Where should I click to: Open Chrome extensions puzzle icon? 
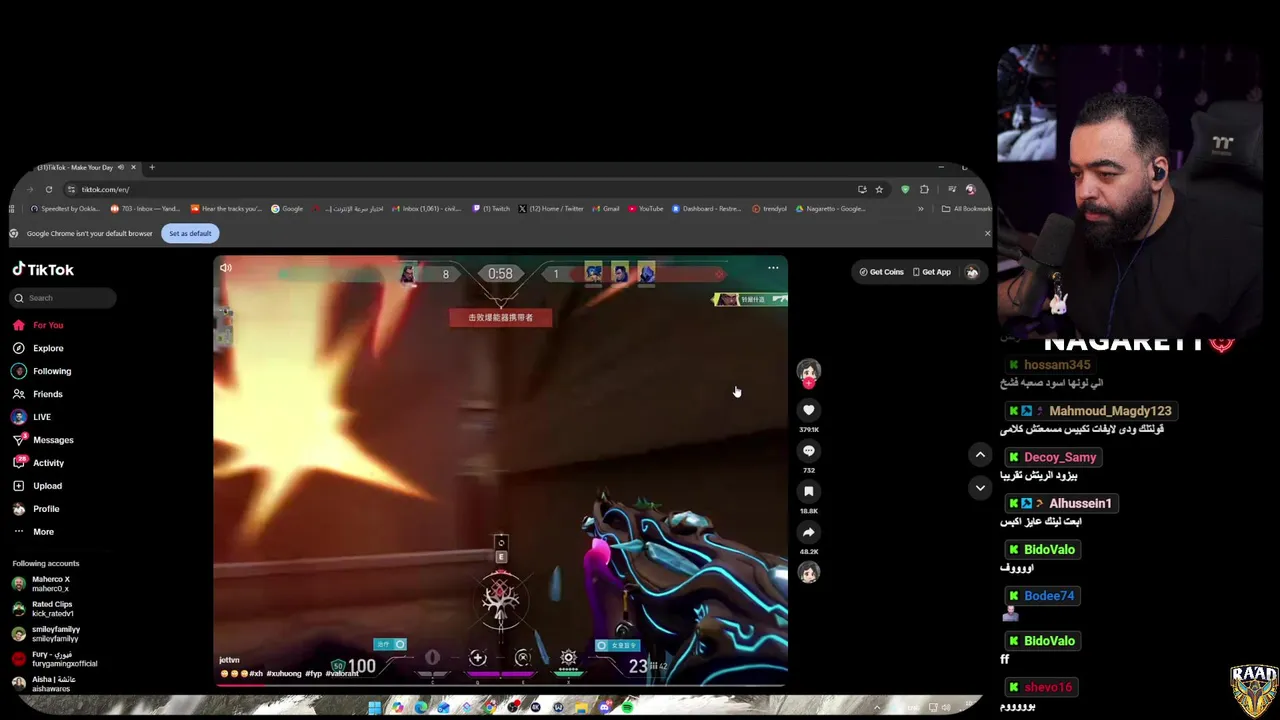924,189
